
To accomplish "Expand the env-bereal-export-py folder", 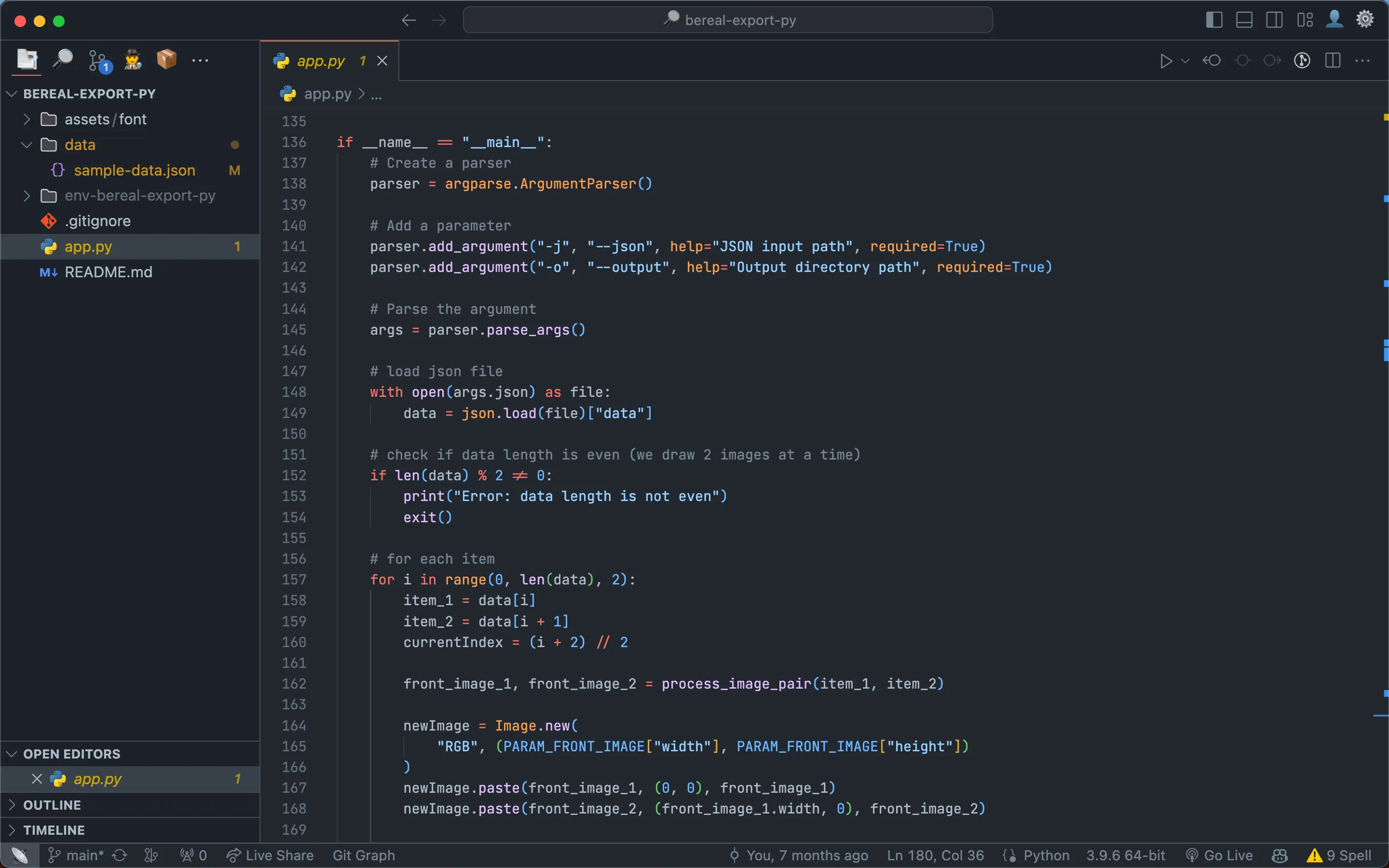I will coord(130,196).
